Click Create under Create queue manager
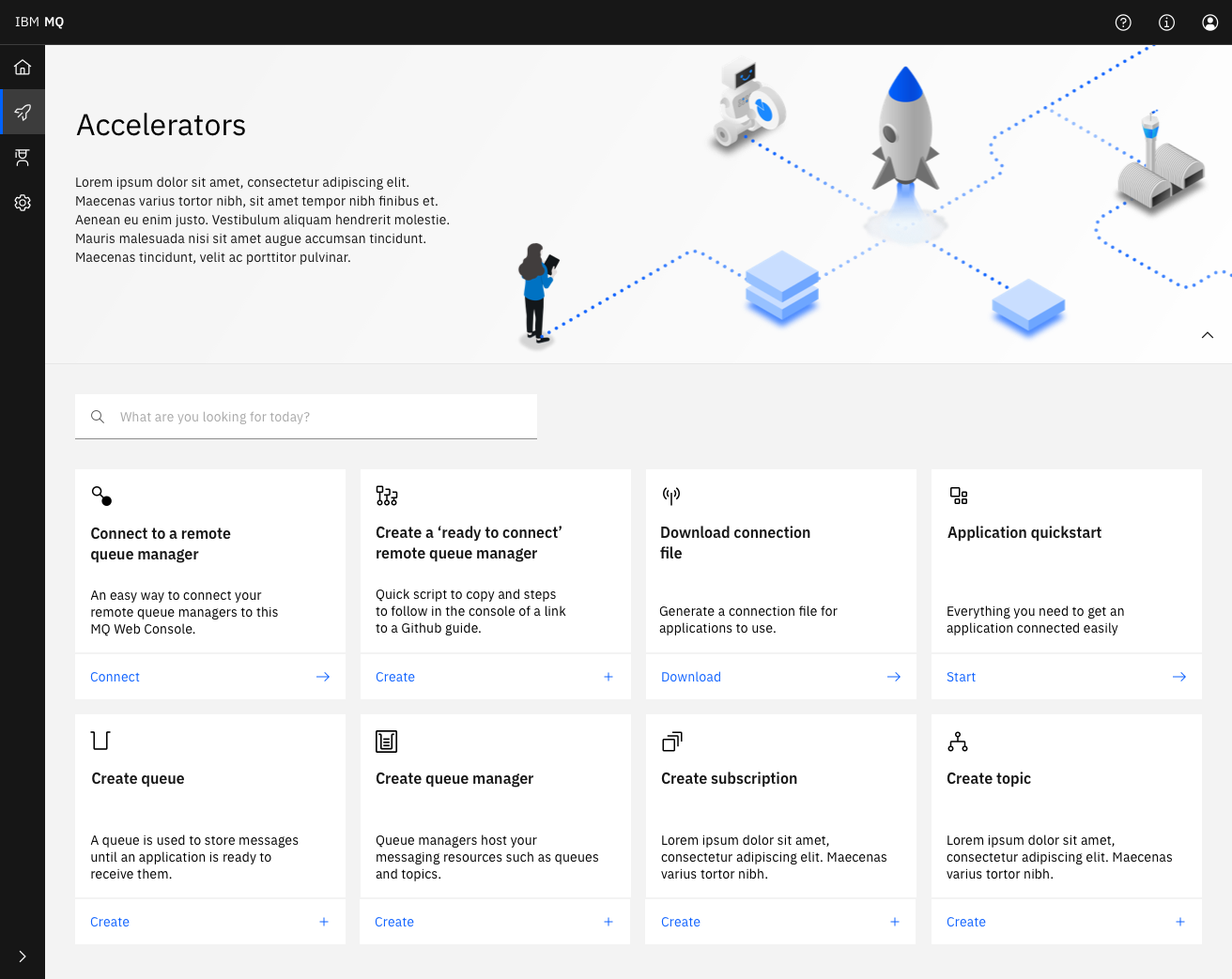This screenshot has height=979, width=1232. [x=394, y=922]
